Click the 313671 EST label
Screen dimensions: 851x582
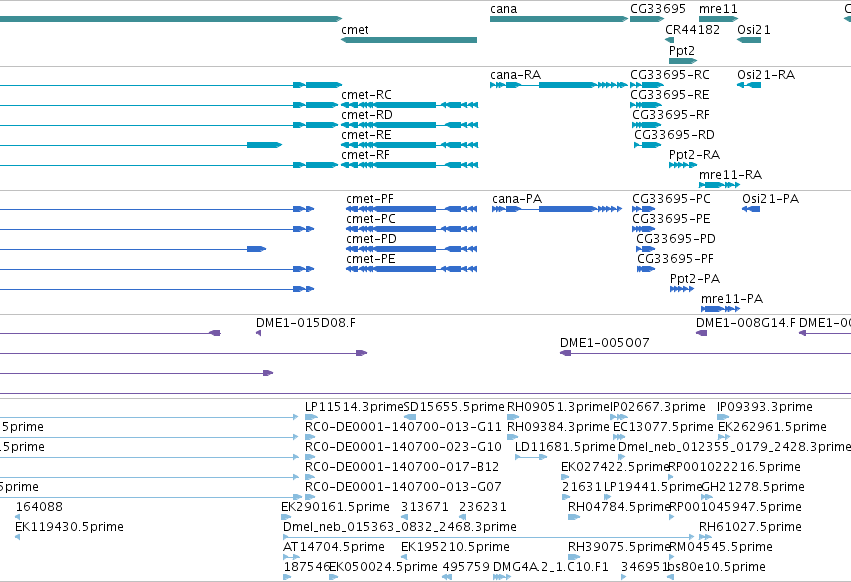[425, 507]
